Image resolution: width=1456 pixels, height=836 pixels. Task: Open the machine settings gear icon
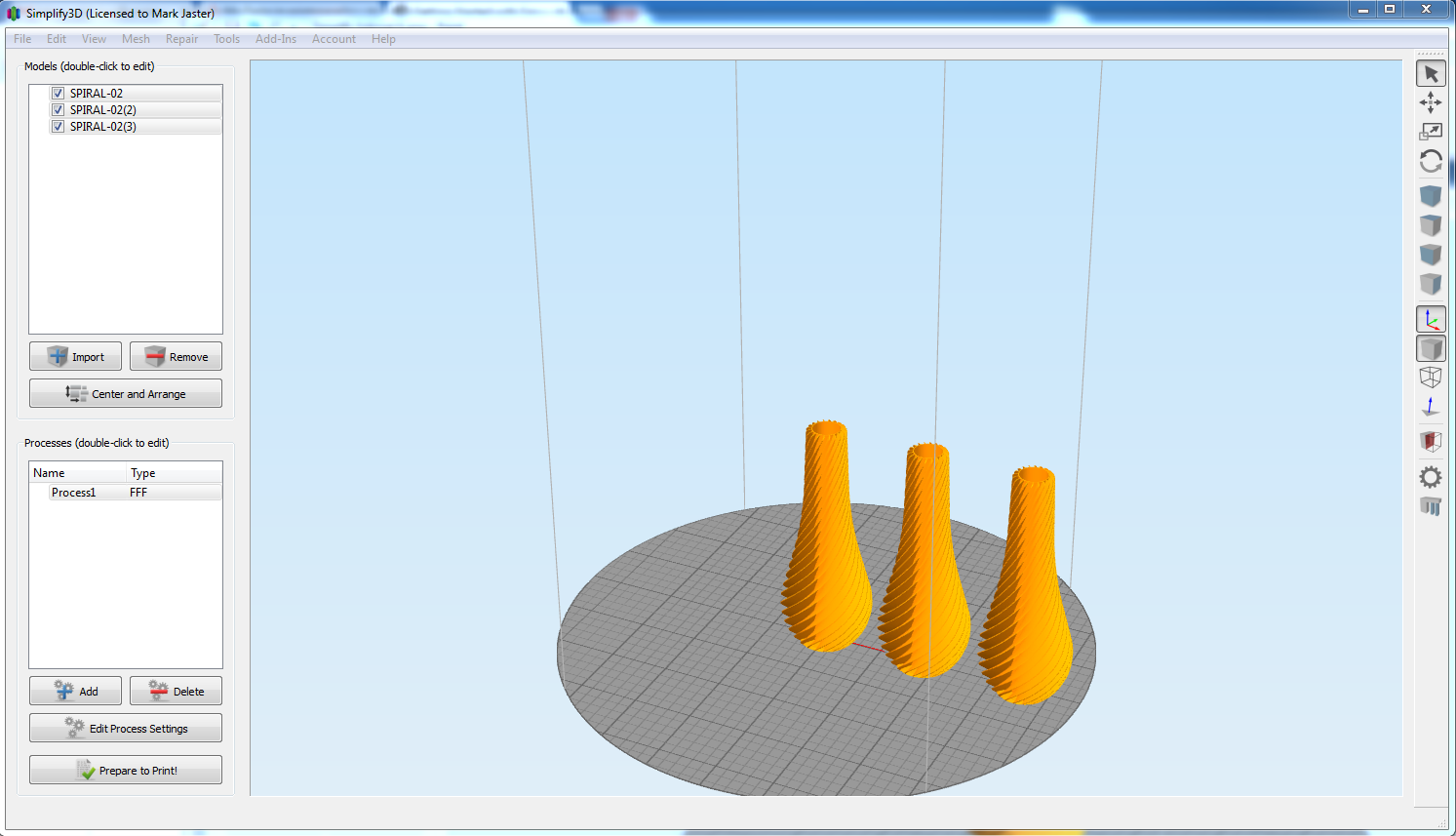pyautogui.click(x=1430, y=476)
